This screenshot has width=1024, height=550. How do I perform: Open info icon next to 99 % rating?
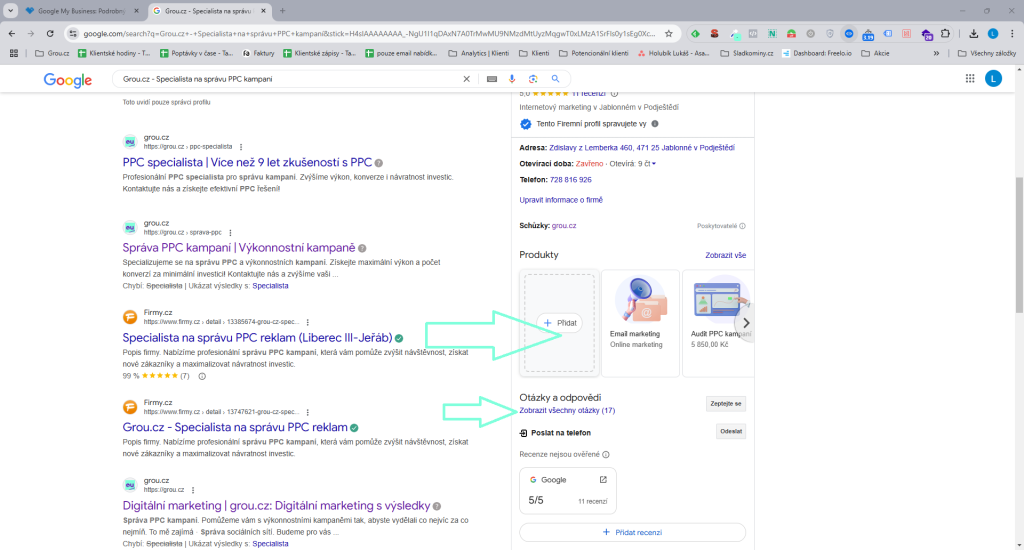coord(202,376)
